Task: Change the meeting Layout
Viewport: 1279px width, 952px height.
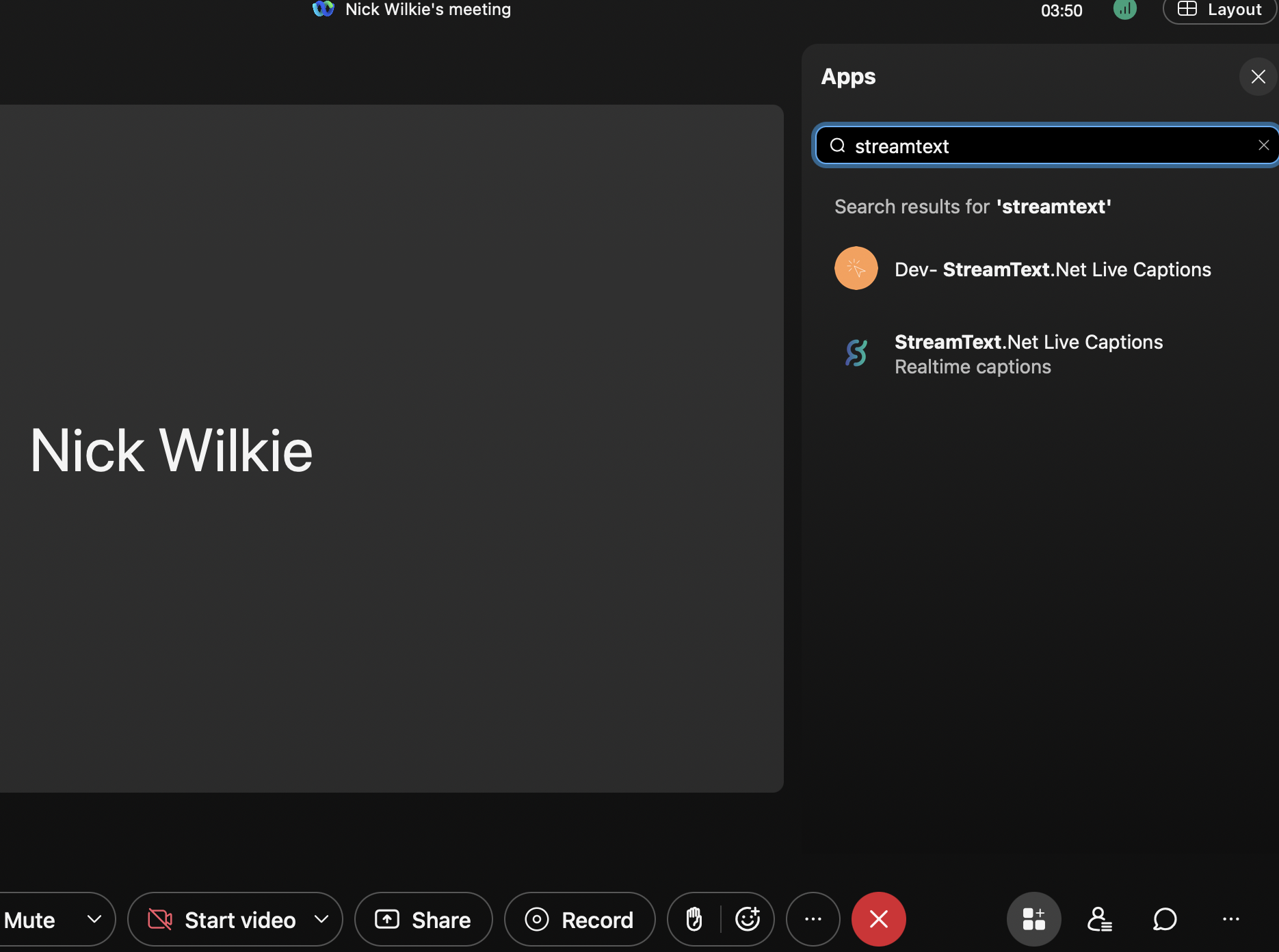Action: [1219, 10]
